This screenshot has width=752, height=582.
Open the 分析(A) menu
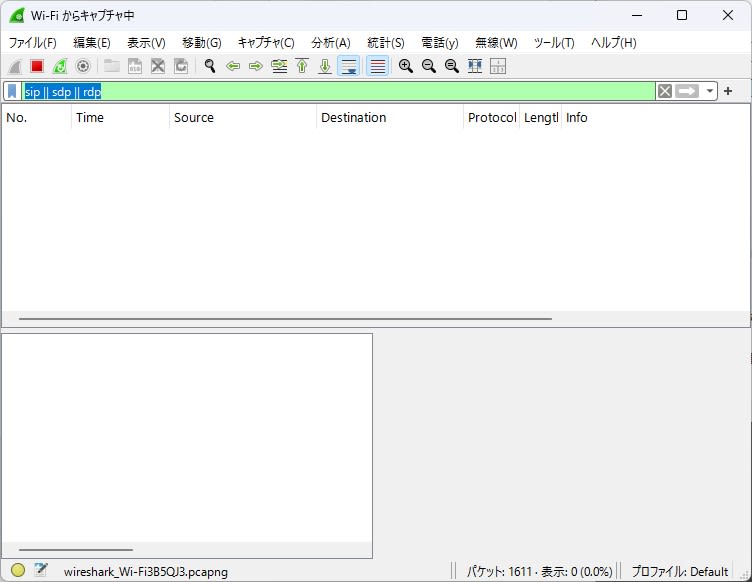click(x=331, y=43)
